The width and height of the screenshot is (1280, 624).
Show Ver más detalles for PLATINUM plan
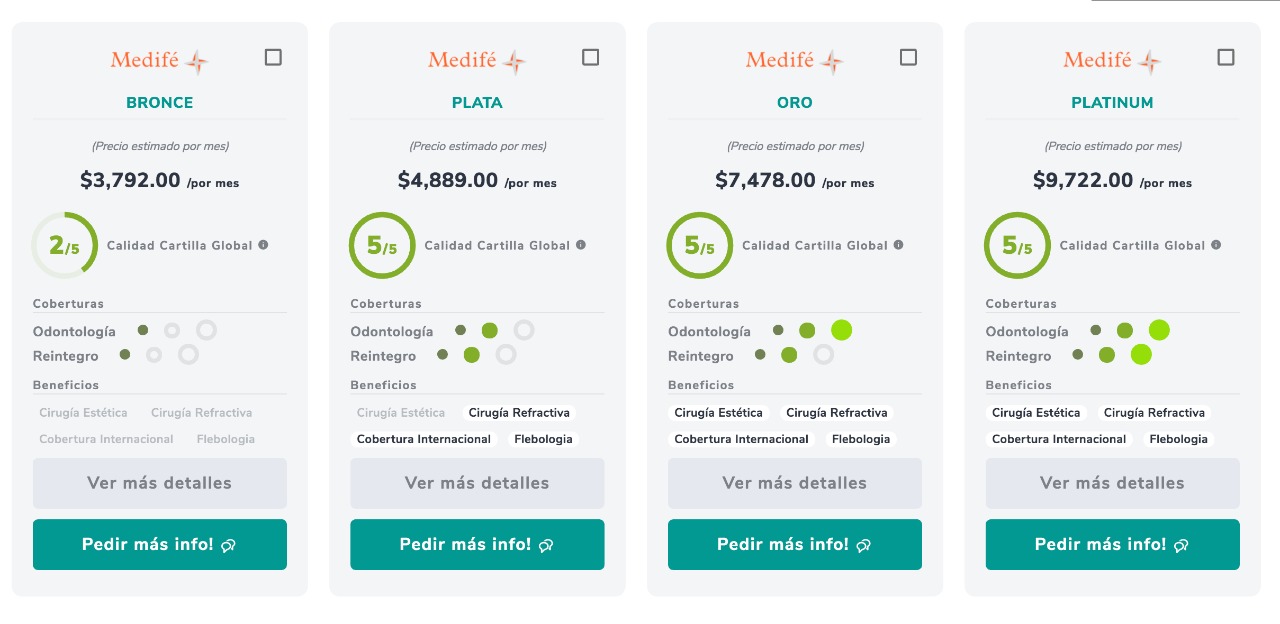click(1112, 483)
